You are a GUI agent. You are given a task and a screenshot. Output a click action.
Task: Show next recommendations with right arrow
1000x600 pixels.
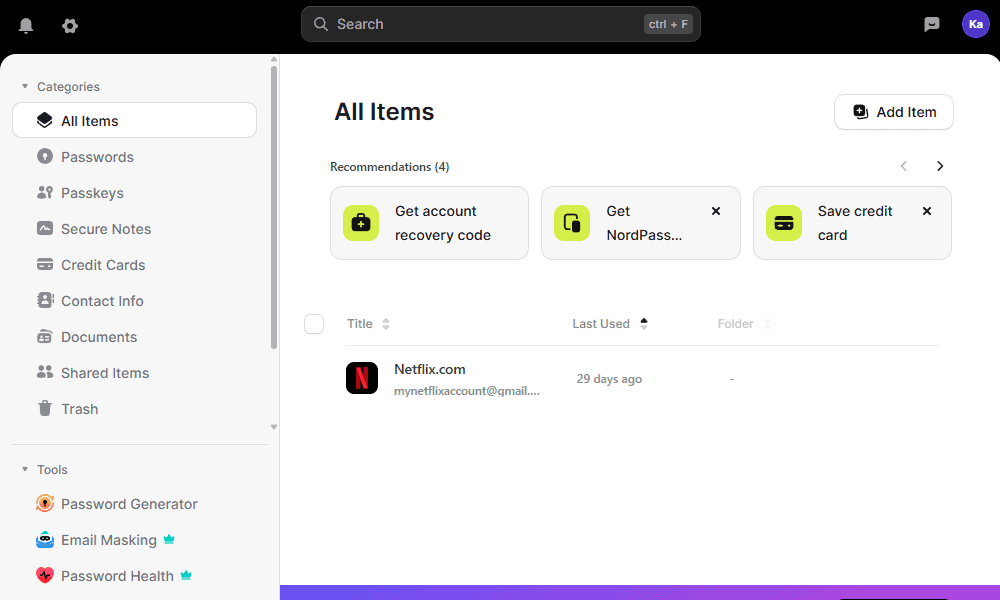[x=940, y=166]
